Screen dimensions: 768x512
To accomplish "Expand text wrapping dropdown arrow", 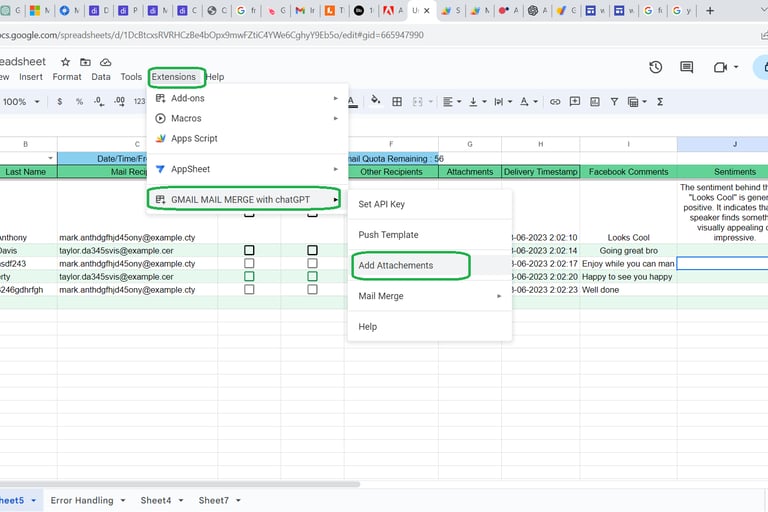I will click(x=510, y=102).
